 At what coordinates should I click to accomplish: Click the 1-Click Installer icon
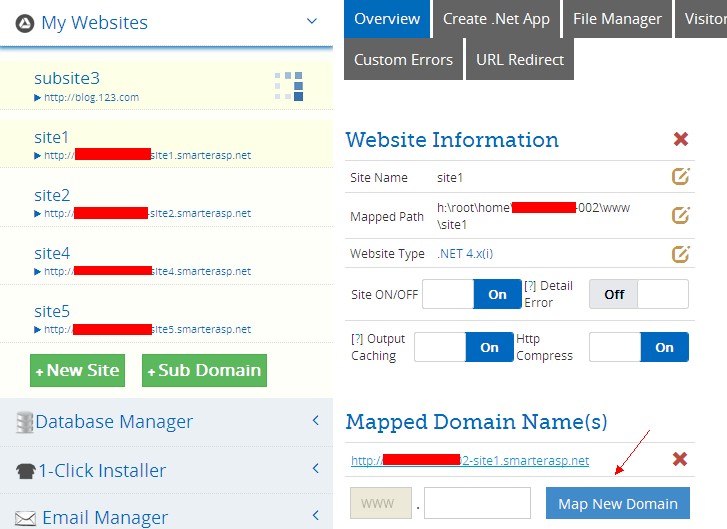tap(25, 471)
